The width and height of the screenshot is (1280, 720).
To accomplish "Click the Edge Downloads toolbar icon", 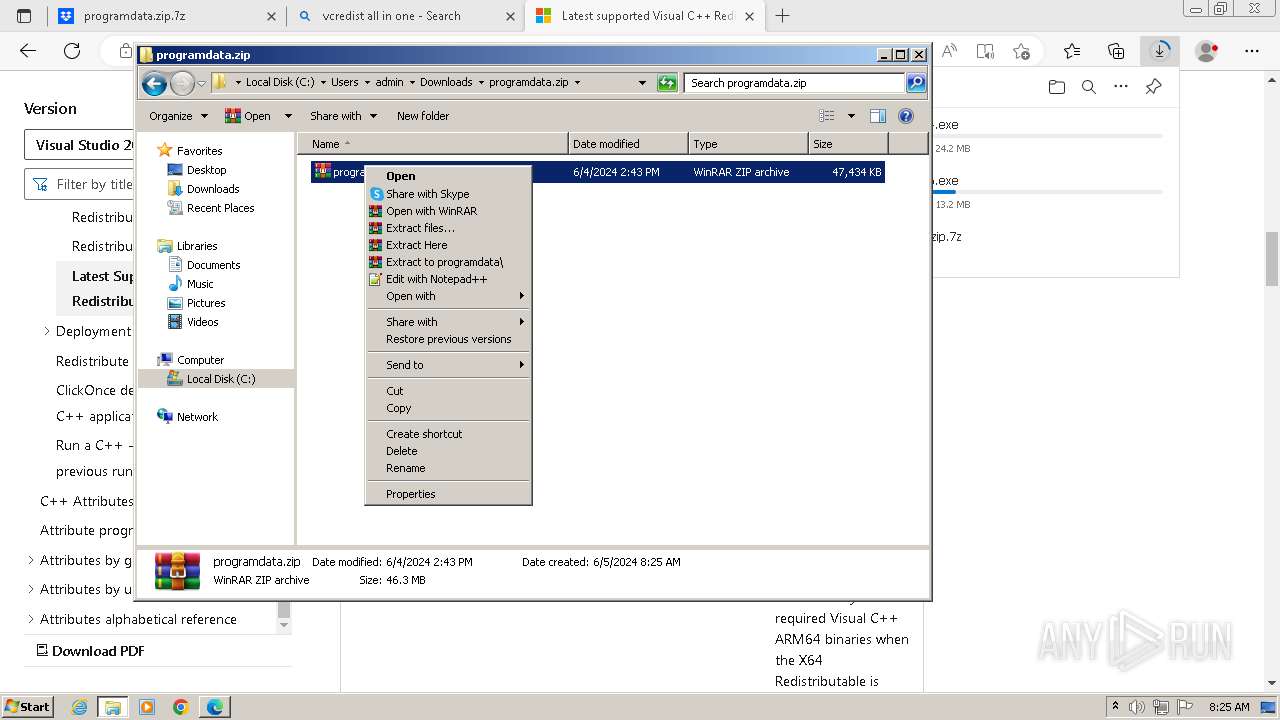I will point(1160,51).
